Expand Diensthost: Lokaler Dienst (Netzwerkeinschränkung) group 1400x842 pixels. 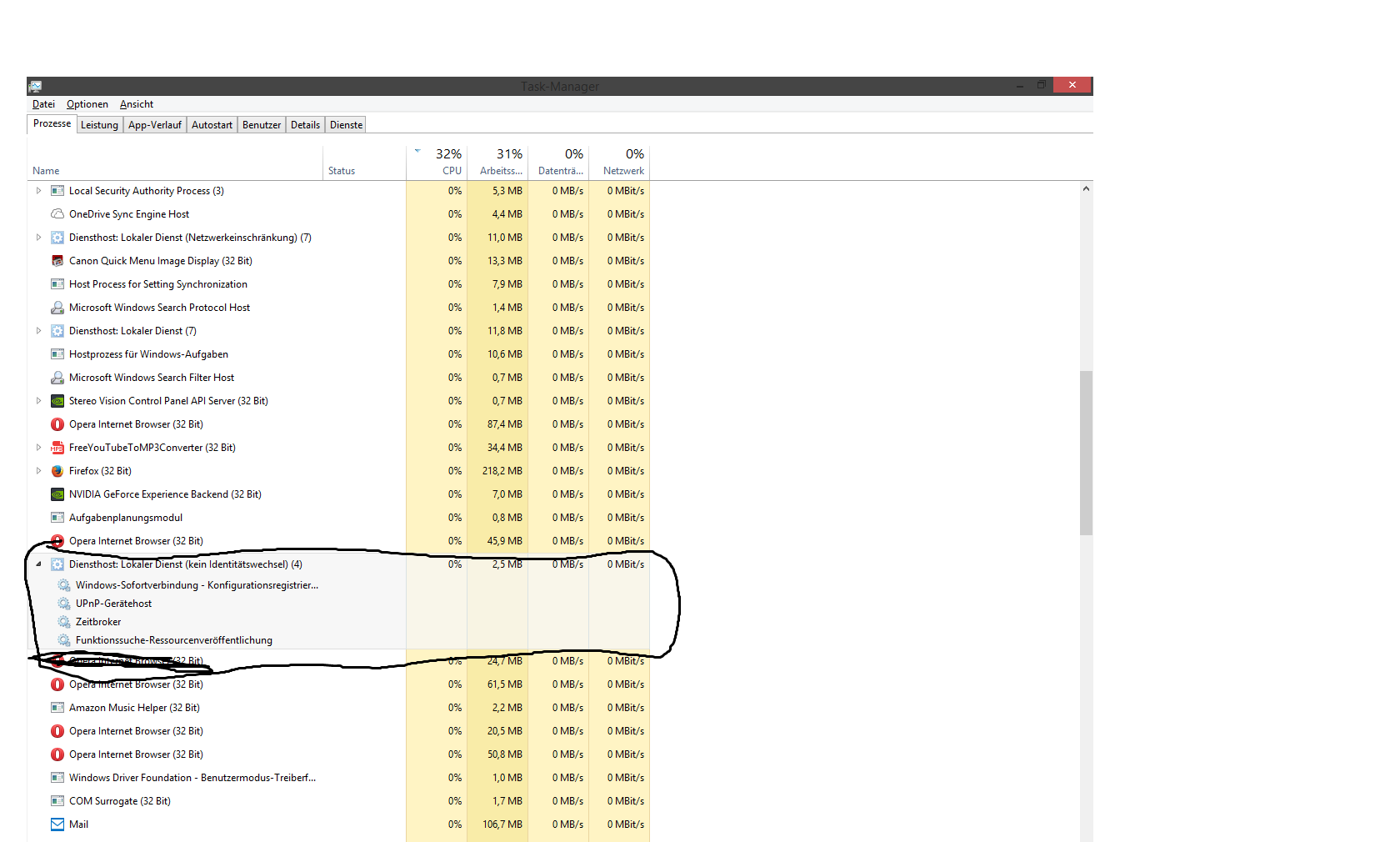[x=38, y=238]
